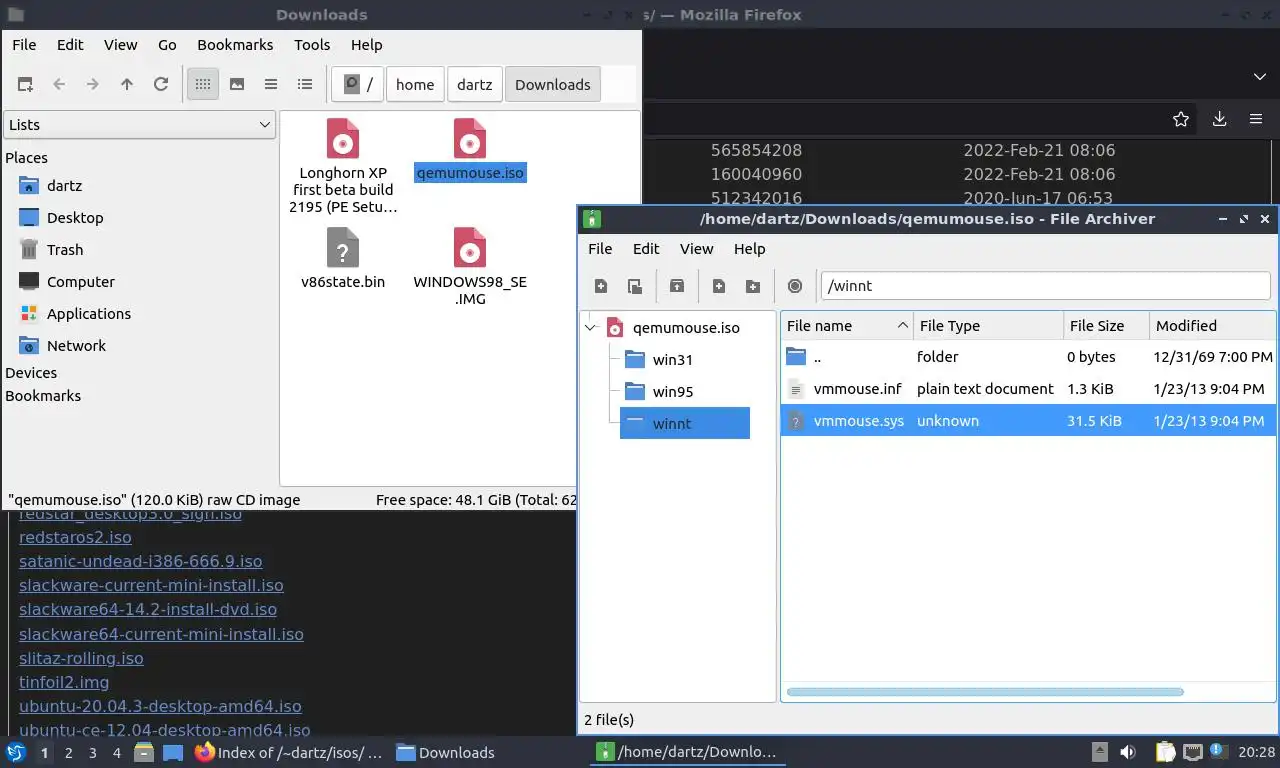Click Extract icon in File Archiver toolbar

tap(677, 286)
